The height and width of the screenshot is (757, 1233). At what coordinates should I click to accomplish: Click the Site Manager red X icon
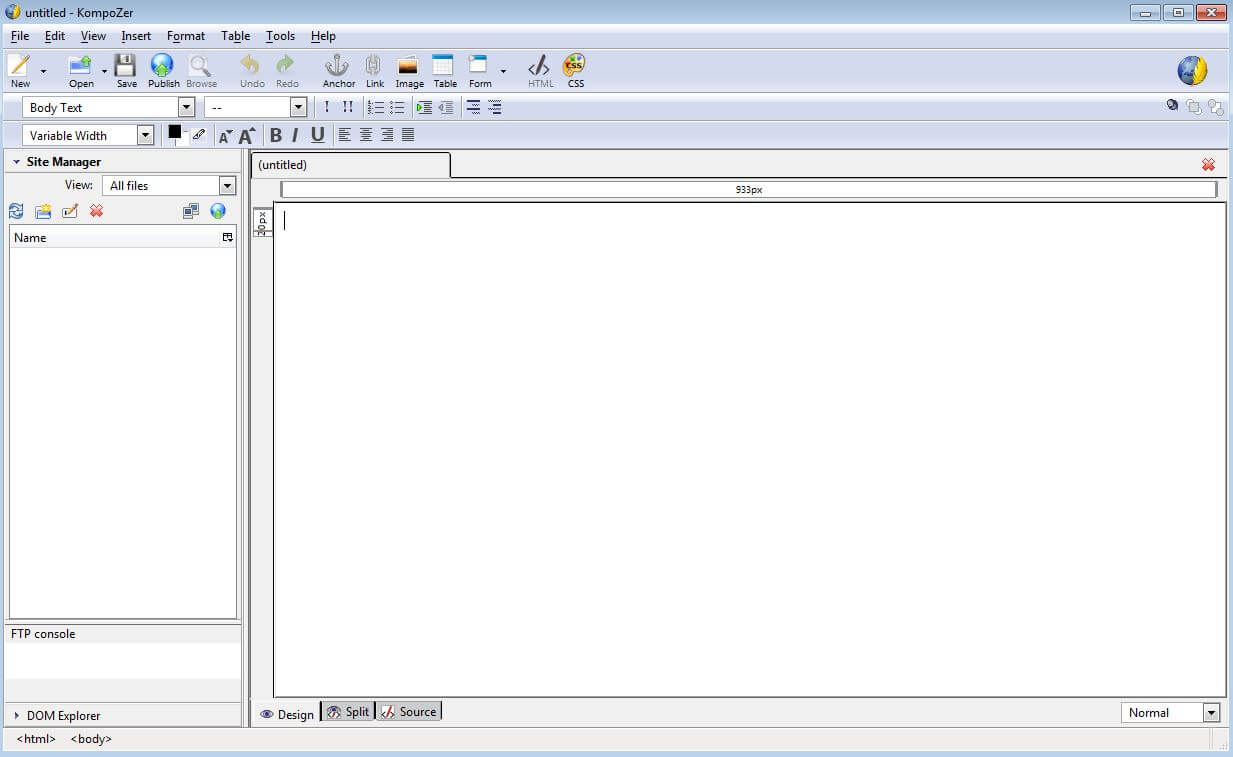tap(96, 211)
